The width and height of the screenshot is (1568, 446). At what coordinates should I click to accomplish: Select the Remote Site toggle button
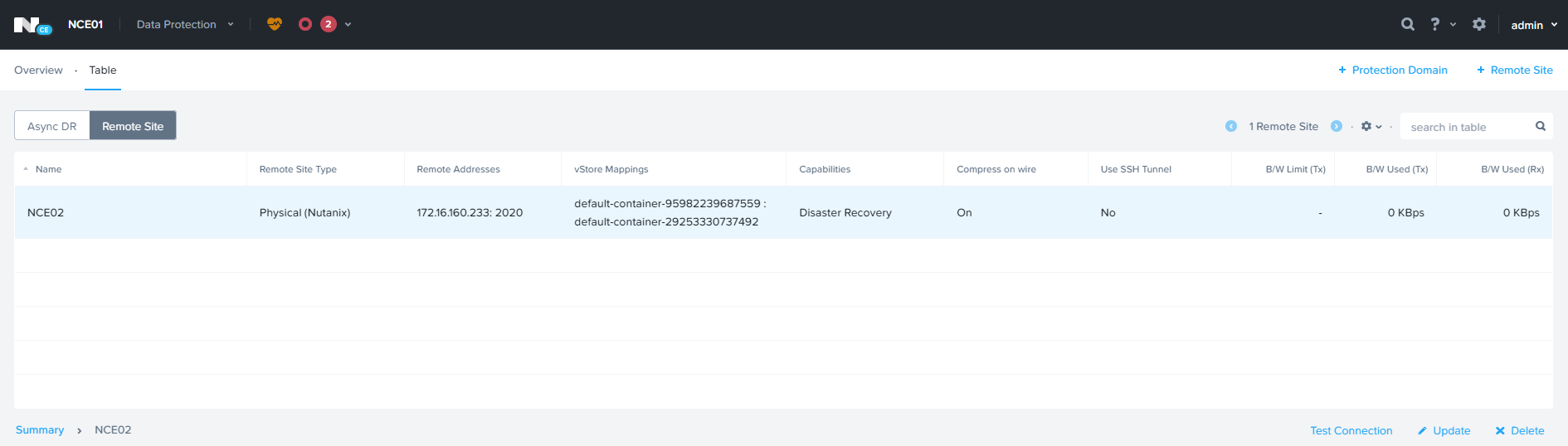pos(133,126)
